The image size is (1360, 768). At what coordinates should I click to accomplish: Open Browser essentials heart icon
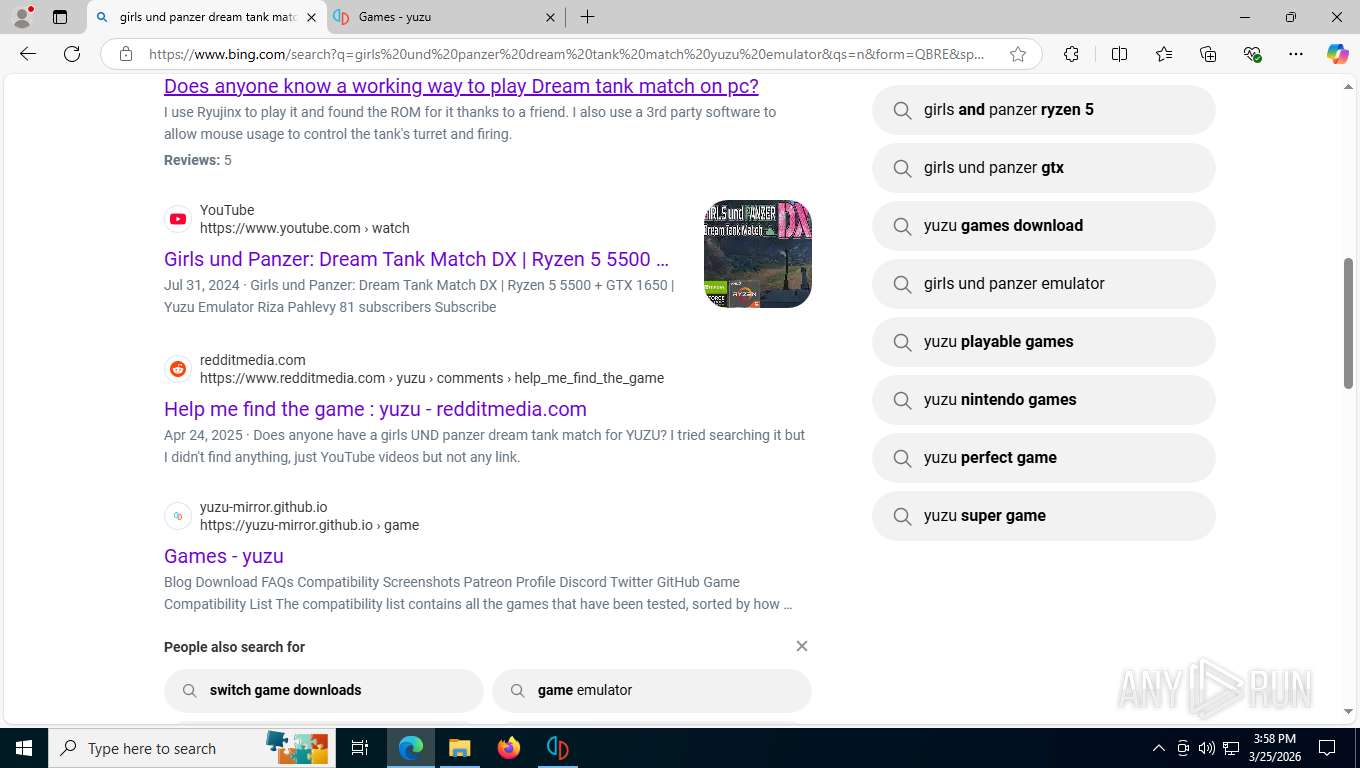1252,54
